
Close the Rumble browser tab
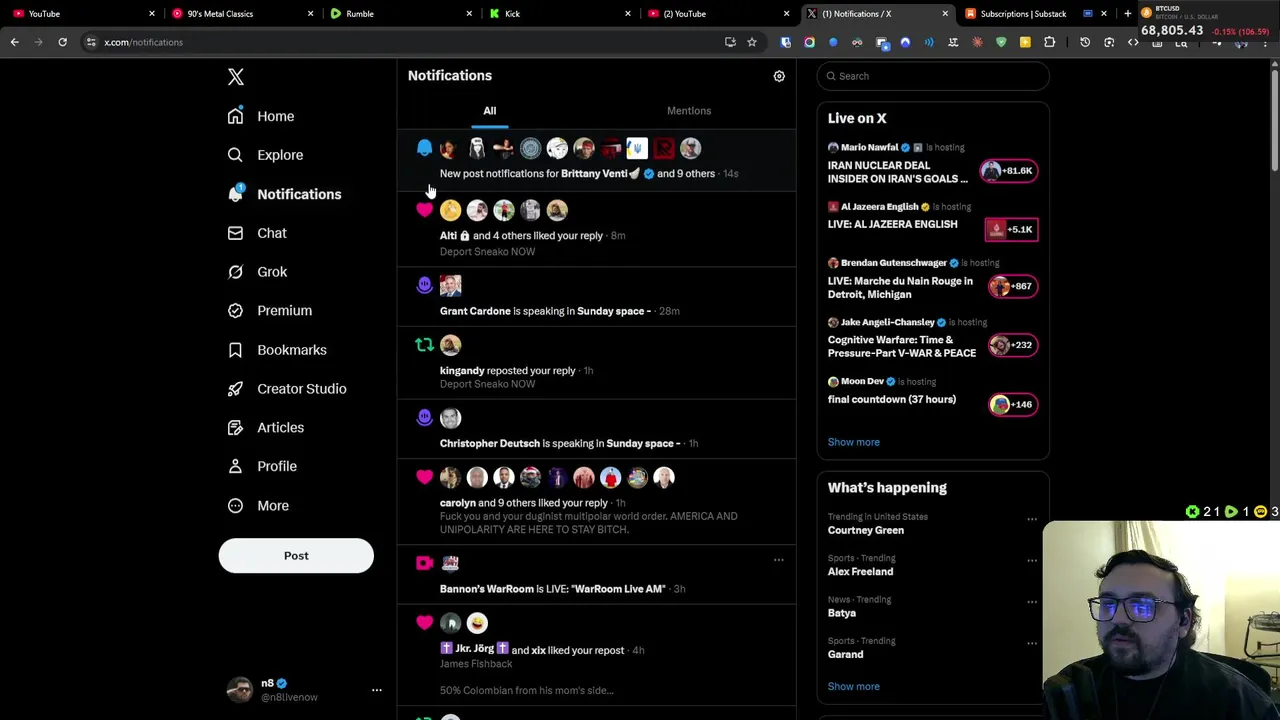pyautogui.click(x=469, y=14)
